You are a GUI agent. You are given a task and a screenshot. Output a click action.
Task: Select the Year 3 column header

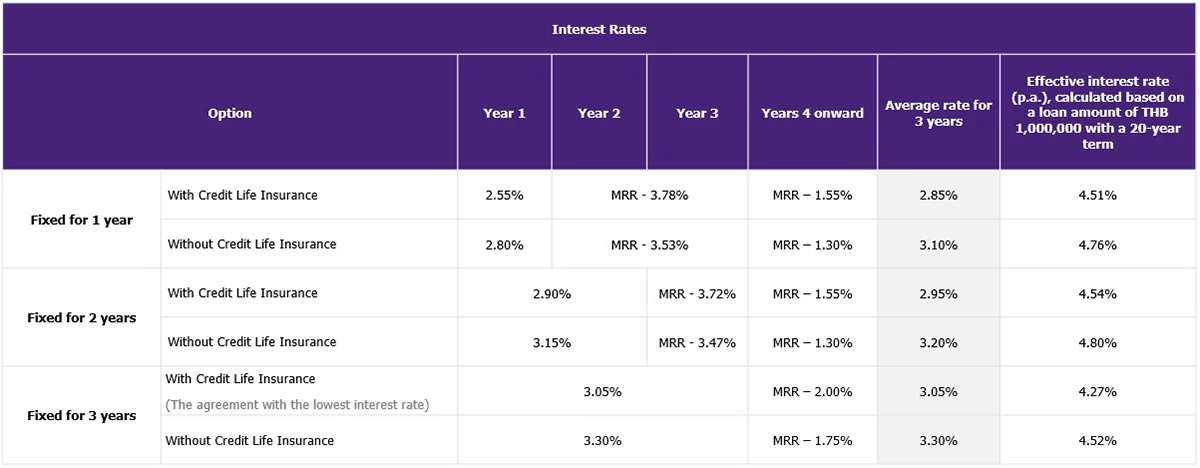[697, 113]
